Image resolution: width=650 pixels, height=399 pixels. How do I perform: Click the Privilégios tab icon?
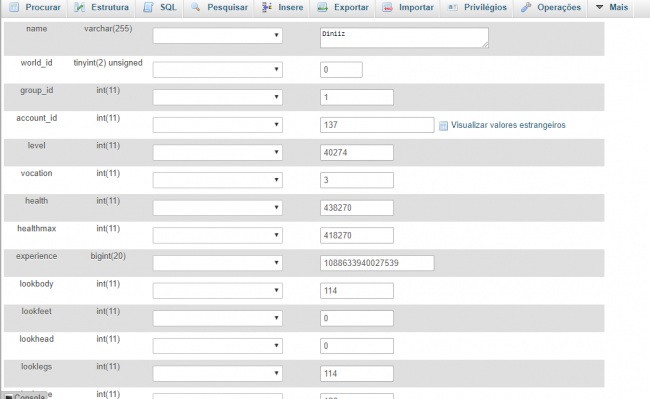453,7
